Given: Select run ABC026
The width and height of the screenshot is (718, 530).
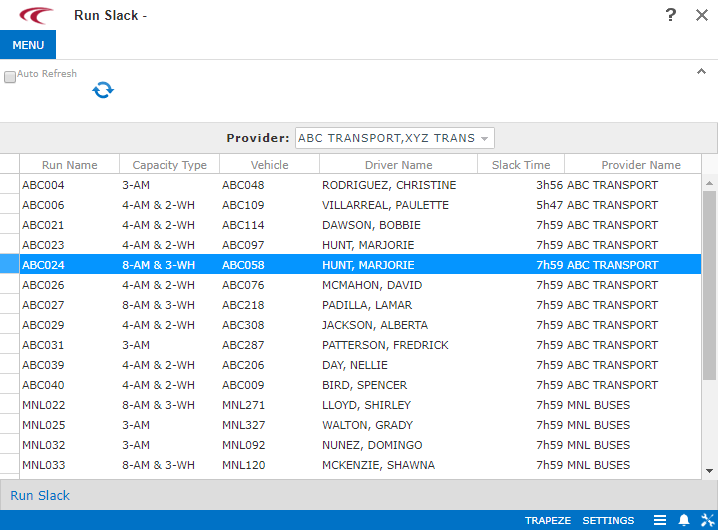Looking at the screenshot, I should click(x=43, y=285).
